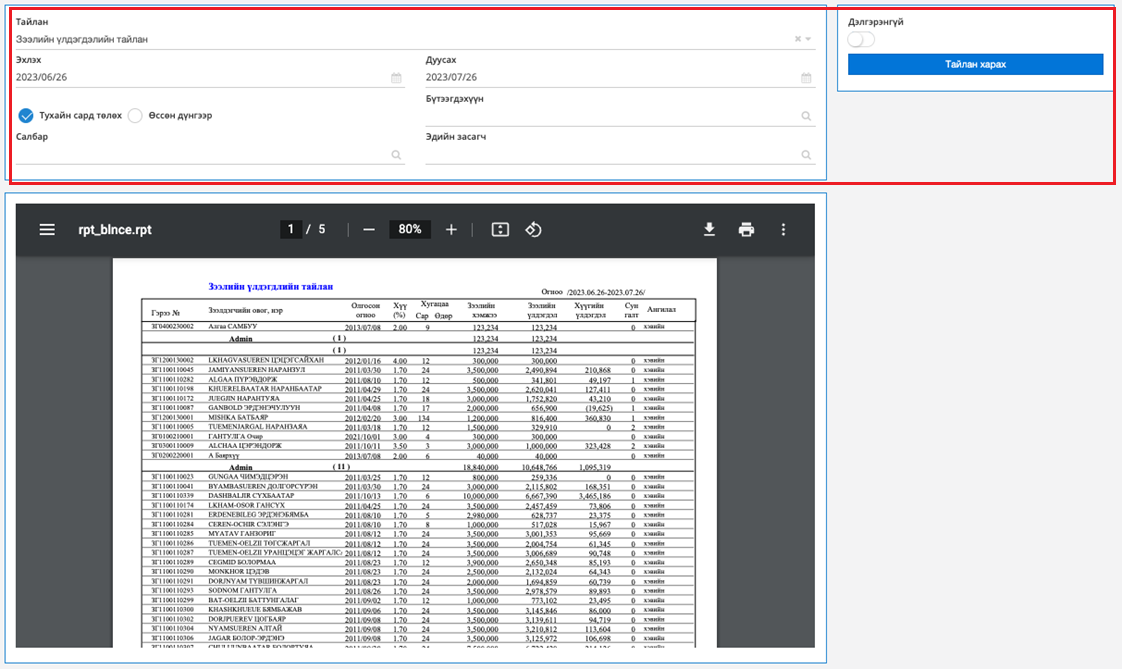Viewport: 1122px width, 669px height.
Task: Expand the Тайлан dropdown arrow
Action: point(809,39)
